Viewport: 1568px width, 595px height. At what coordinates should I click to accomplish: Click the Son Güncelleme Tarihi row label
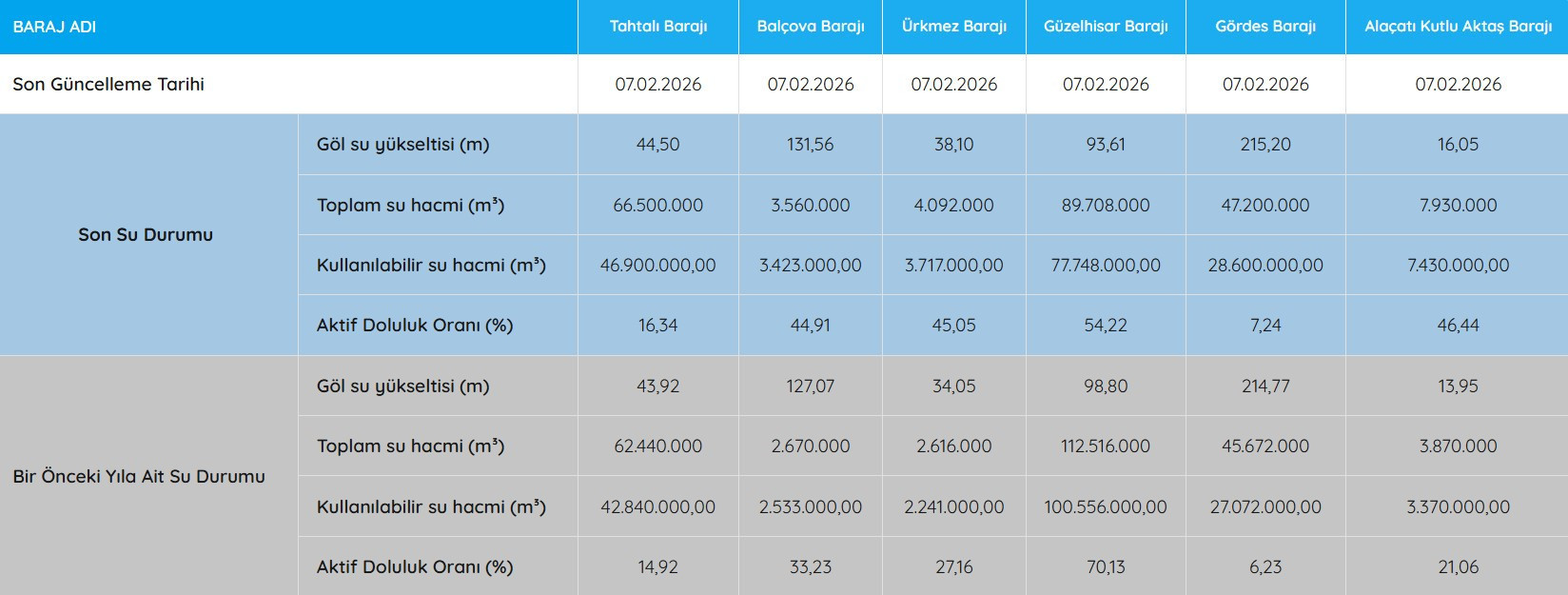click(x=108, y=84)
